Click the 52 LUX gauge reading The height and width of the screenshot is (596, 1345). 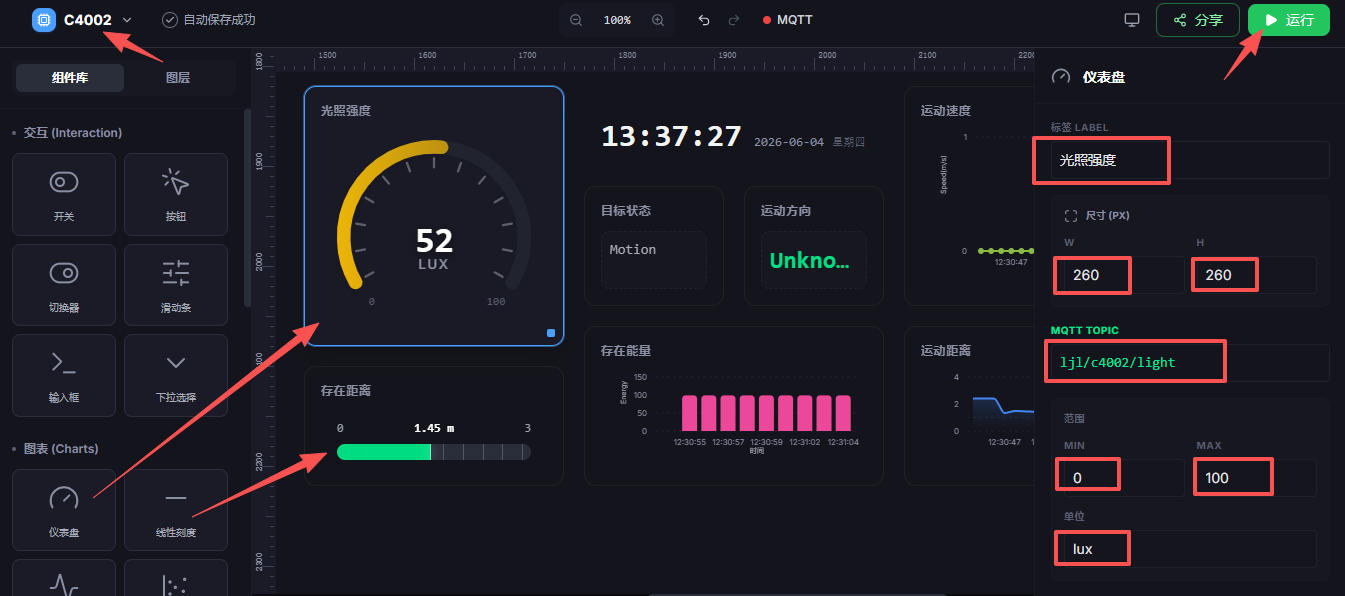[434, 249]
